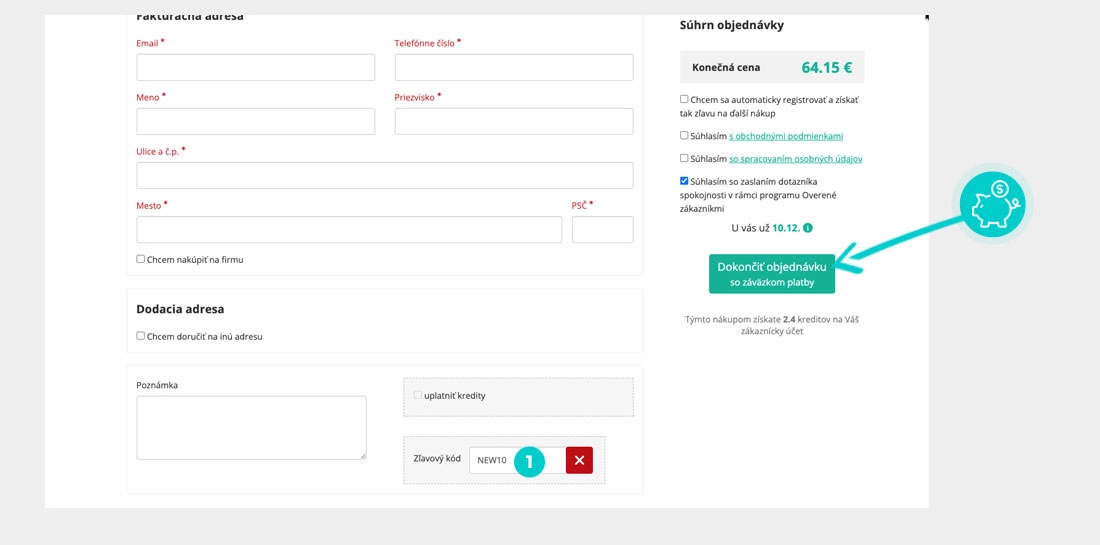
Task: Focus the PSČ postal code field
Action: click(x=602, y=230)
